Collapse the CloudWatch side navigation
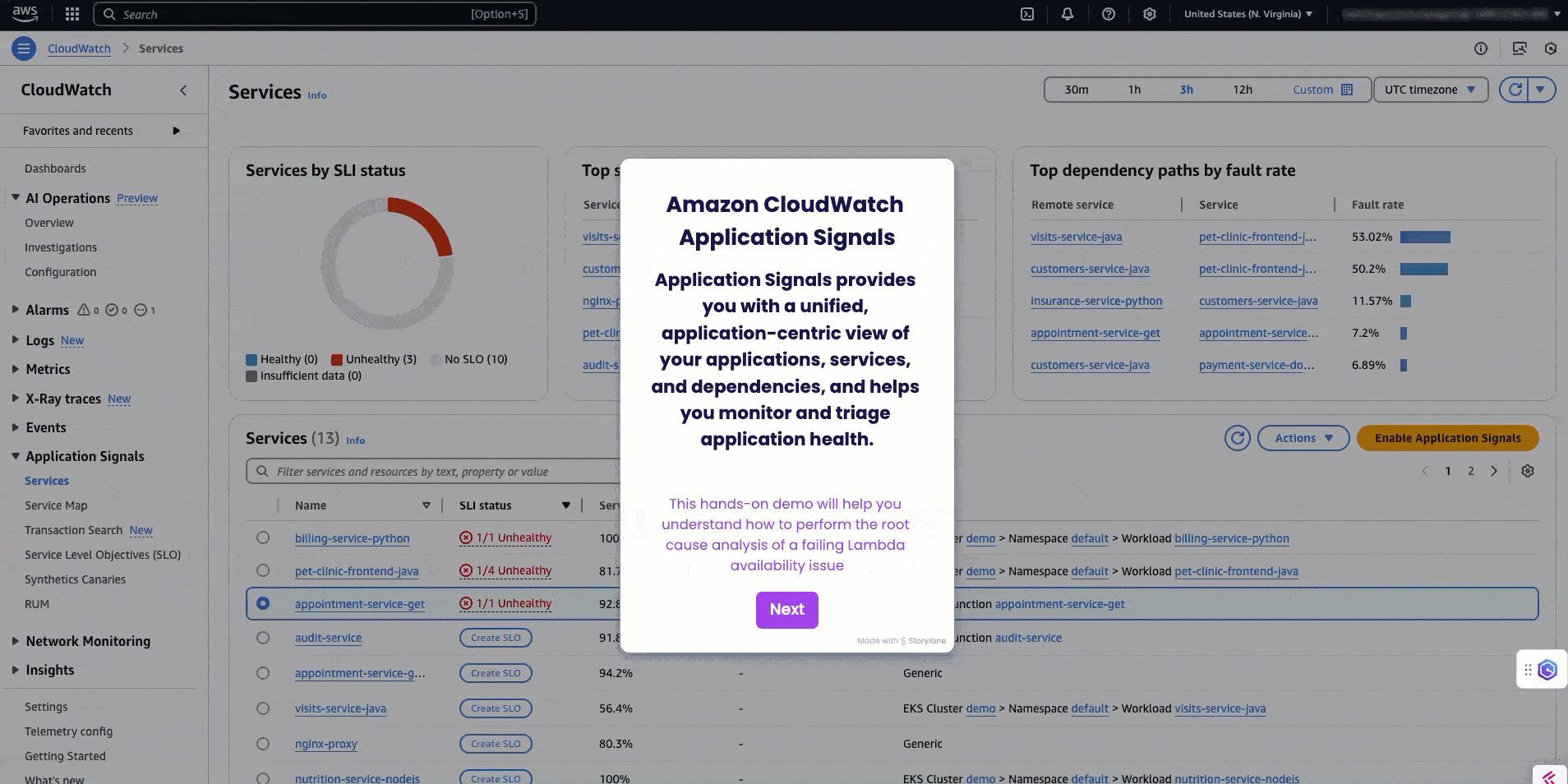This screenshot has width=1568, height=784. 183,90
